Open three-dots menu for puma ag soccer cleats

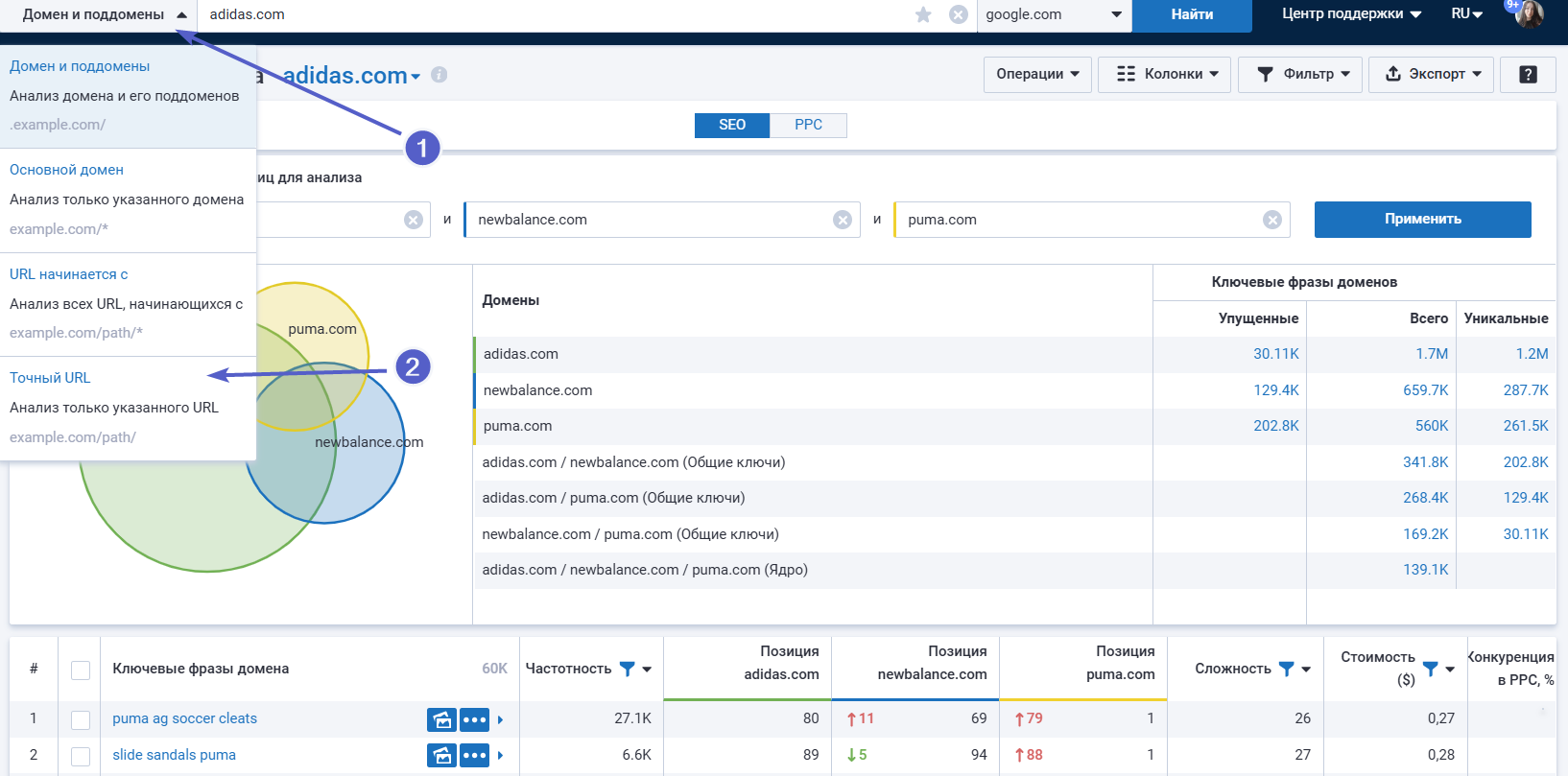[x=475, y=719]
